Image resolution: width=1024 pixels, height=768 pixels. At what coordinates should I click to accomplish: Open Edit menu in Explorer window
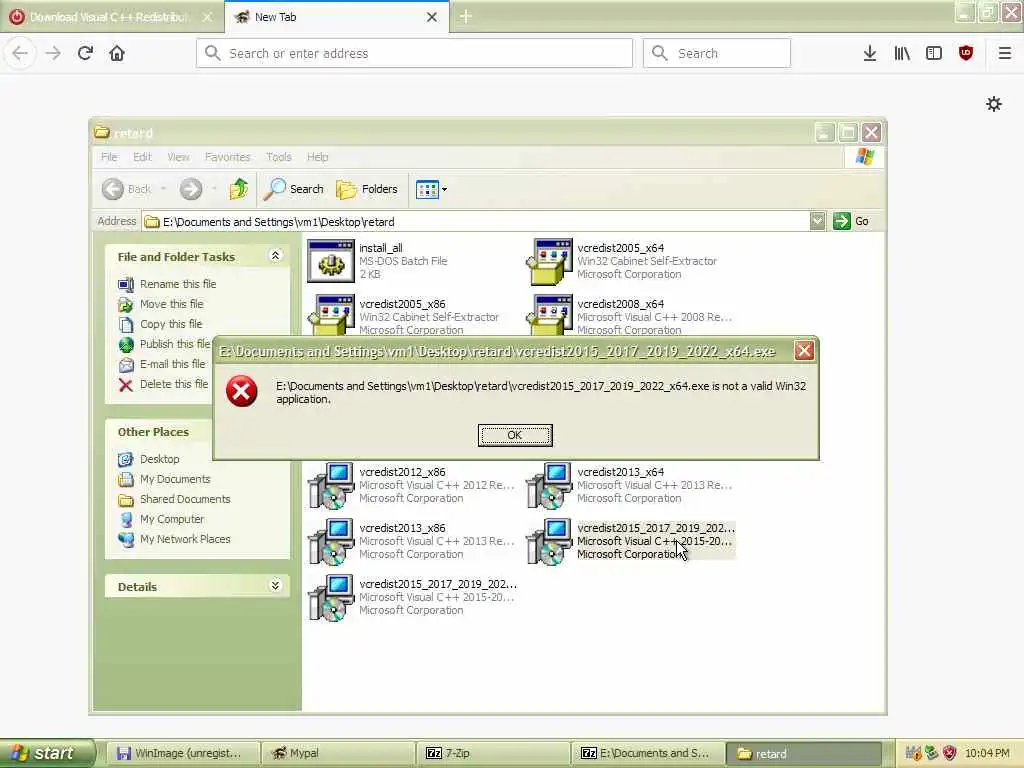pos(142,157)
